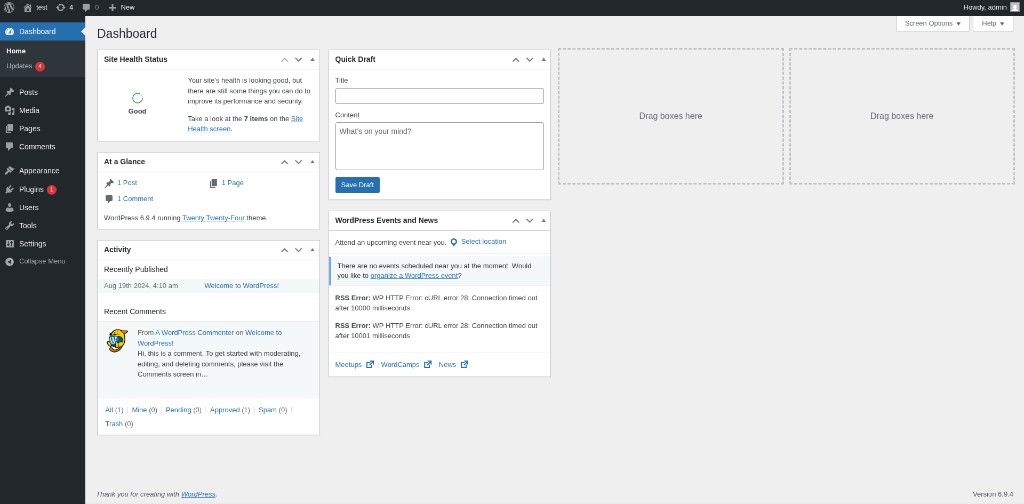Move Activity box up

coord(285,250)
